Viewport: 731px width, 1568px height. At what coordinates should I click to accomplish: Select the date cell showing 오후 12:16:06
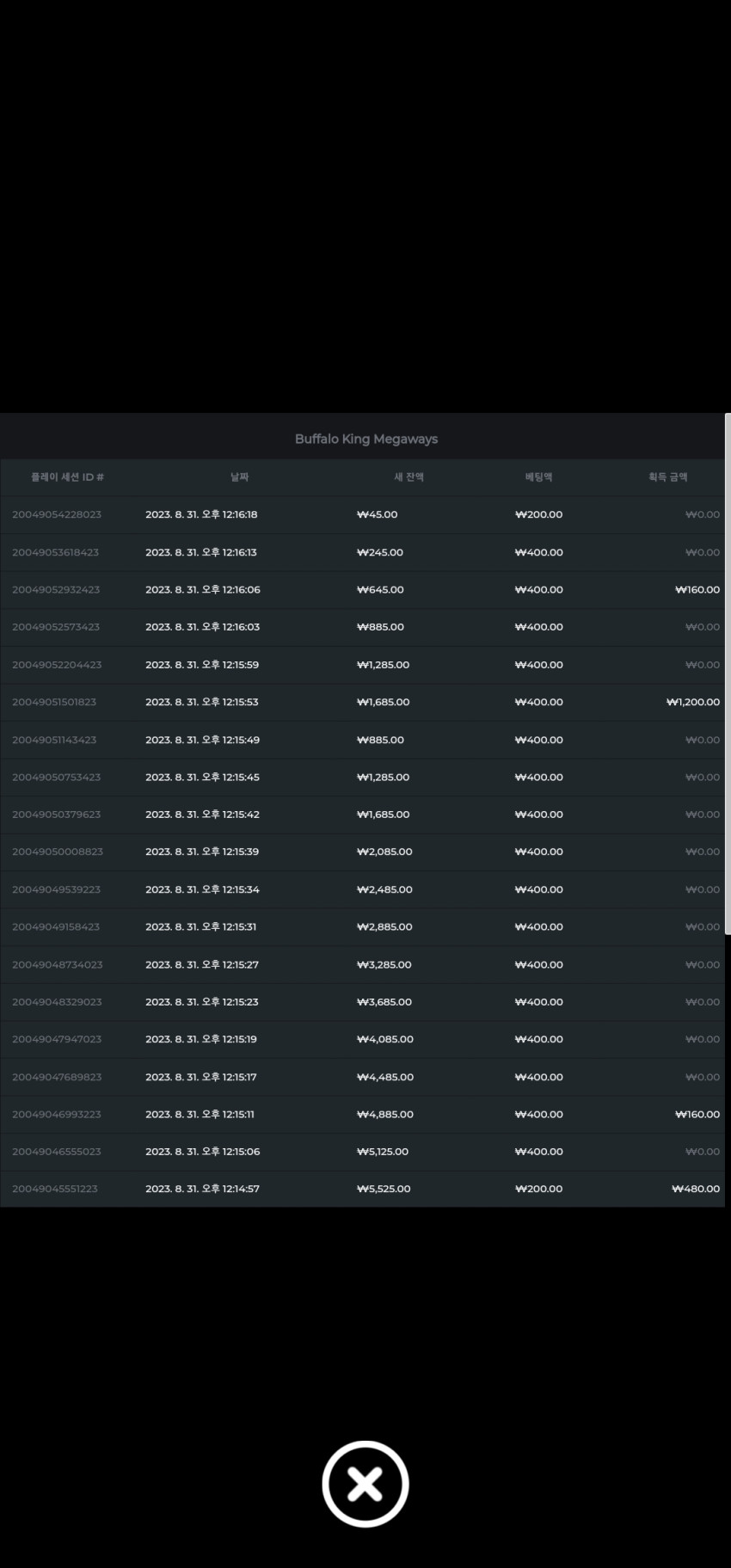203,589
